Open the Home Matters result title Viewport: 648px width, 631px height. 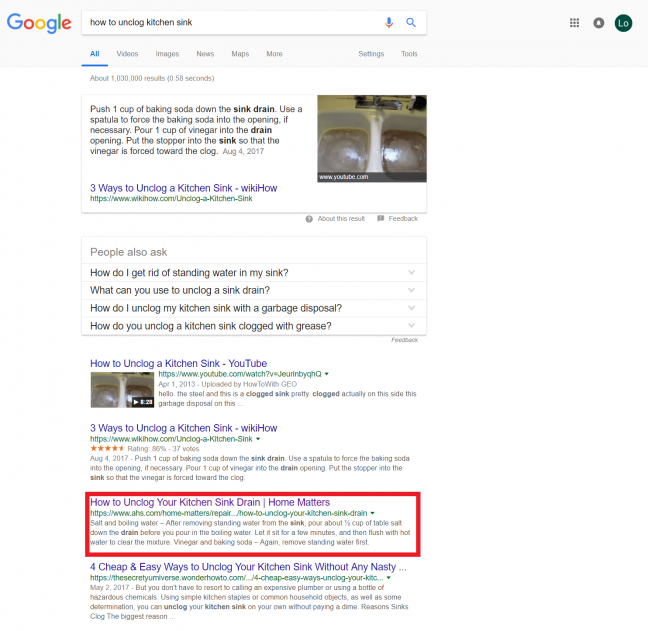210,502
